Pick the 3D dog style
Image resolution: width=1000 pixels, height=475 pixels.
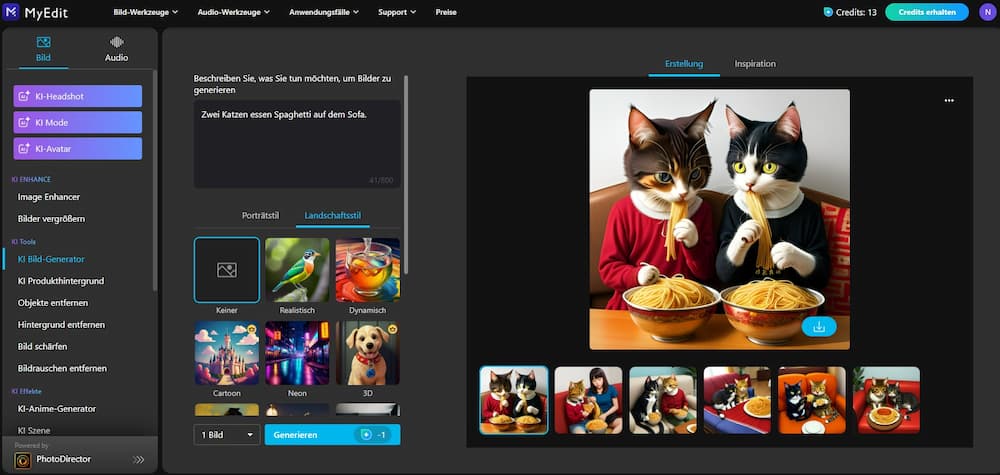click(368, 353)
